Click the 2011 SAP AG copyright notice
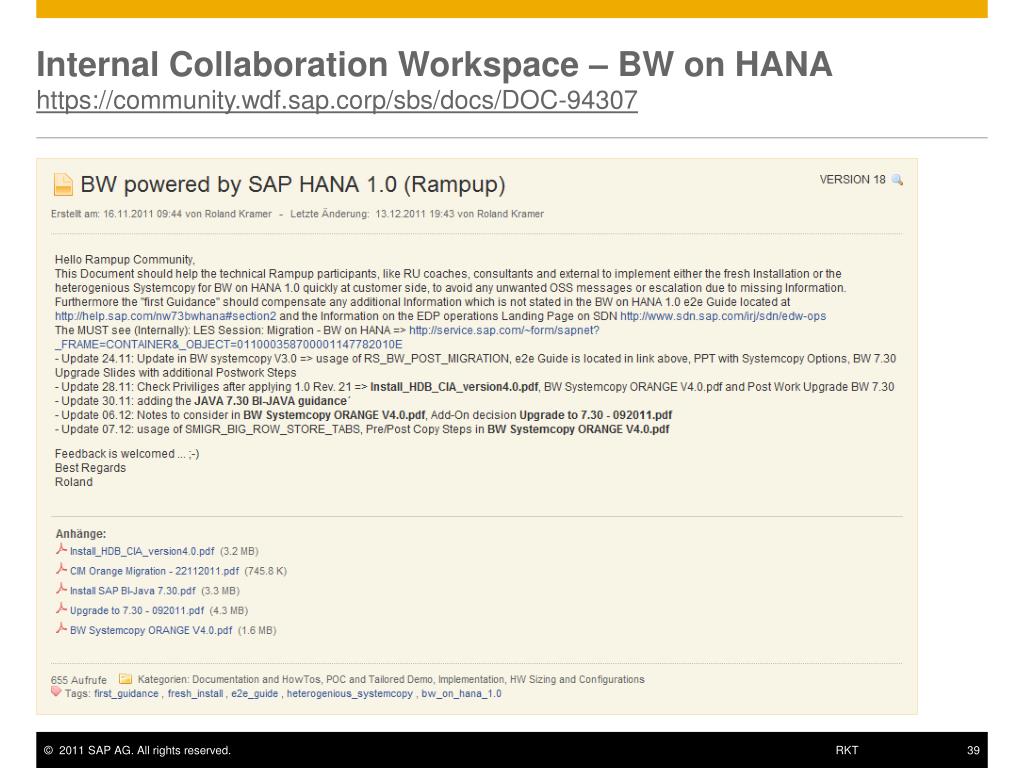 pyautogui.click(x=137, y=750)
